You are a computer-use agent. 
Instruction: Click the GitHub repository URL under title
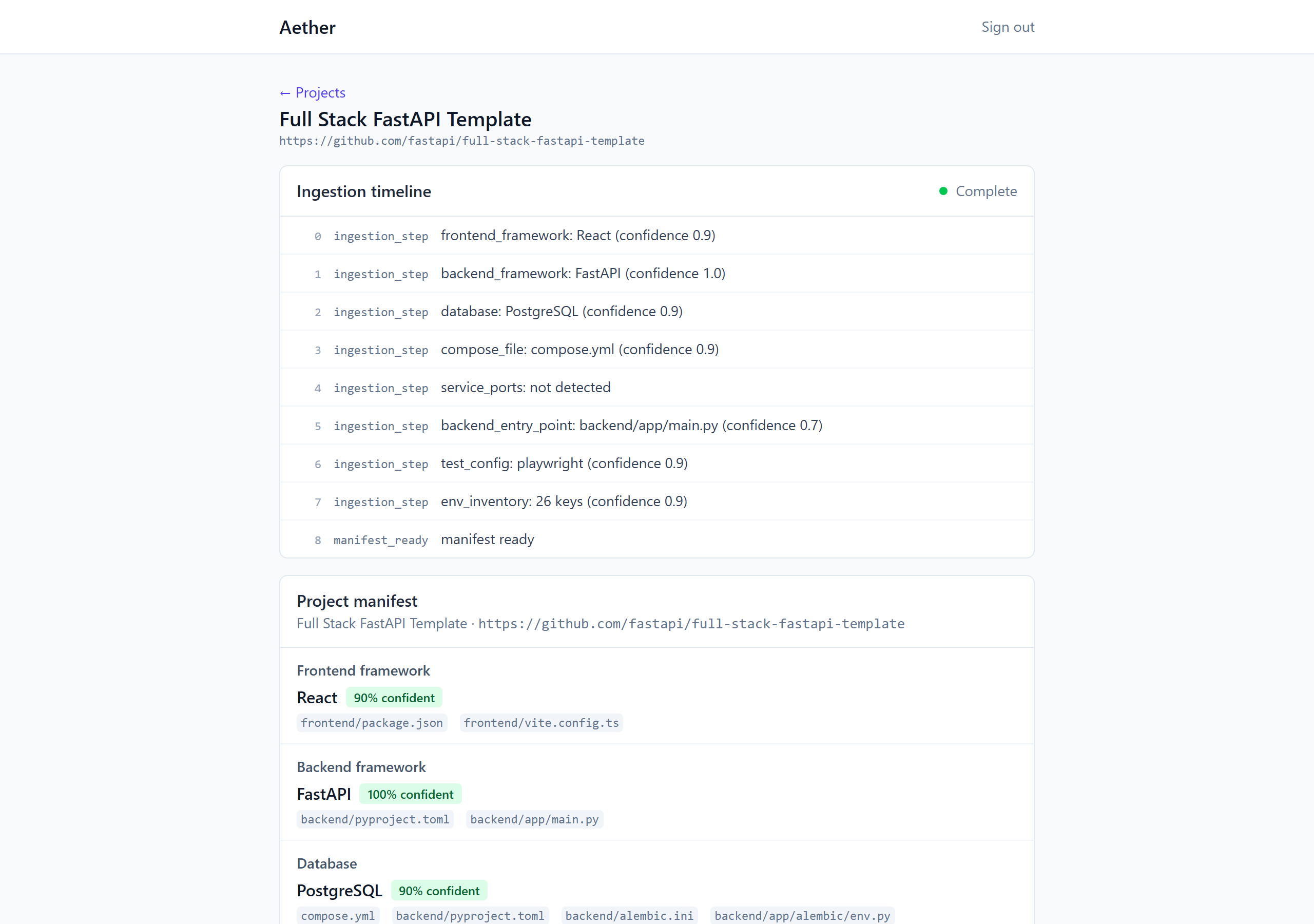[x=462, y=141]
